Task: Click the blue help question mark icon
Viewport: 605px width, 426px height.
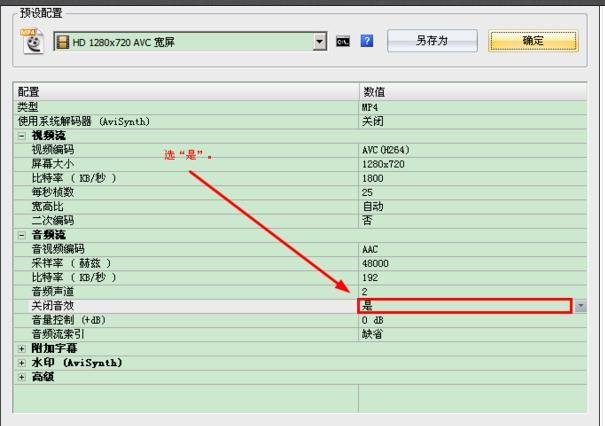Action: pyautogui.click(x=367, y=41)
